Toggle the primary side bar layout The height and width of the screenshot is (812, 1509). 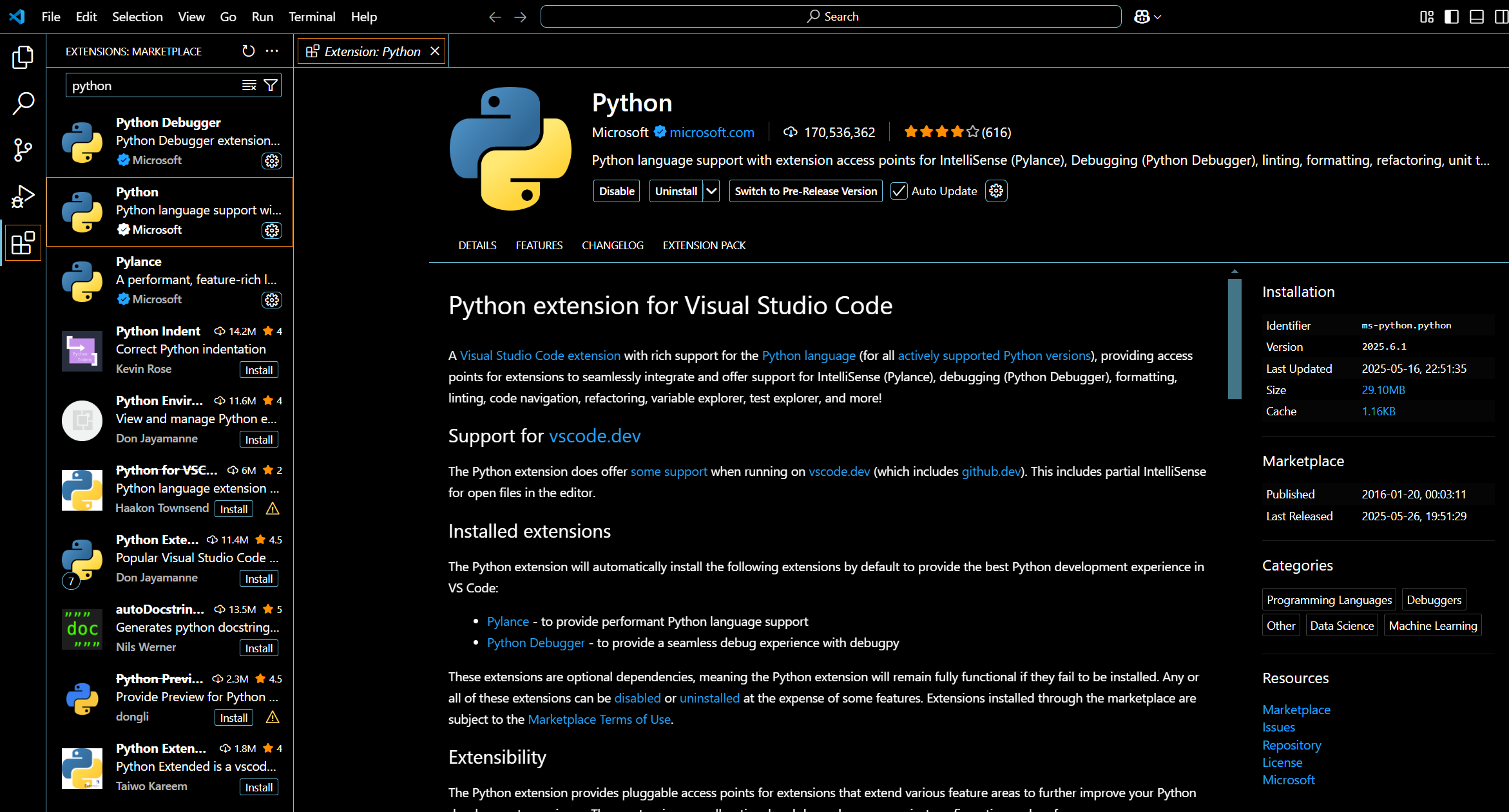point(1451,17)
